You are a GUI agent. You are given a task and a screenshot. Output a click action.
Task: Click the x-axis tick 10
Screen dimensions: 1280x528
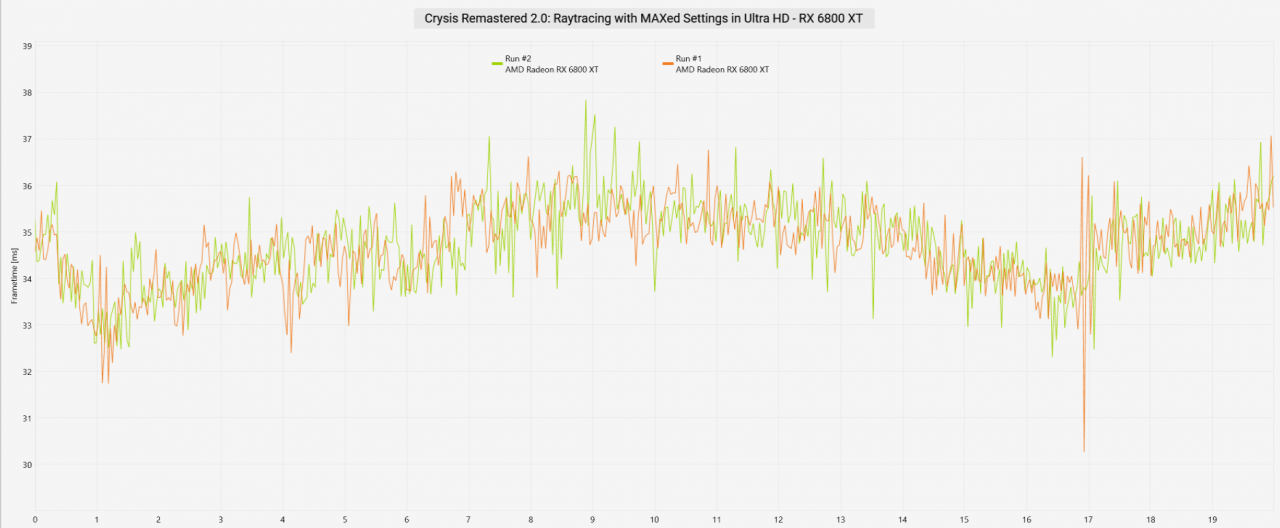pos(655,520)
